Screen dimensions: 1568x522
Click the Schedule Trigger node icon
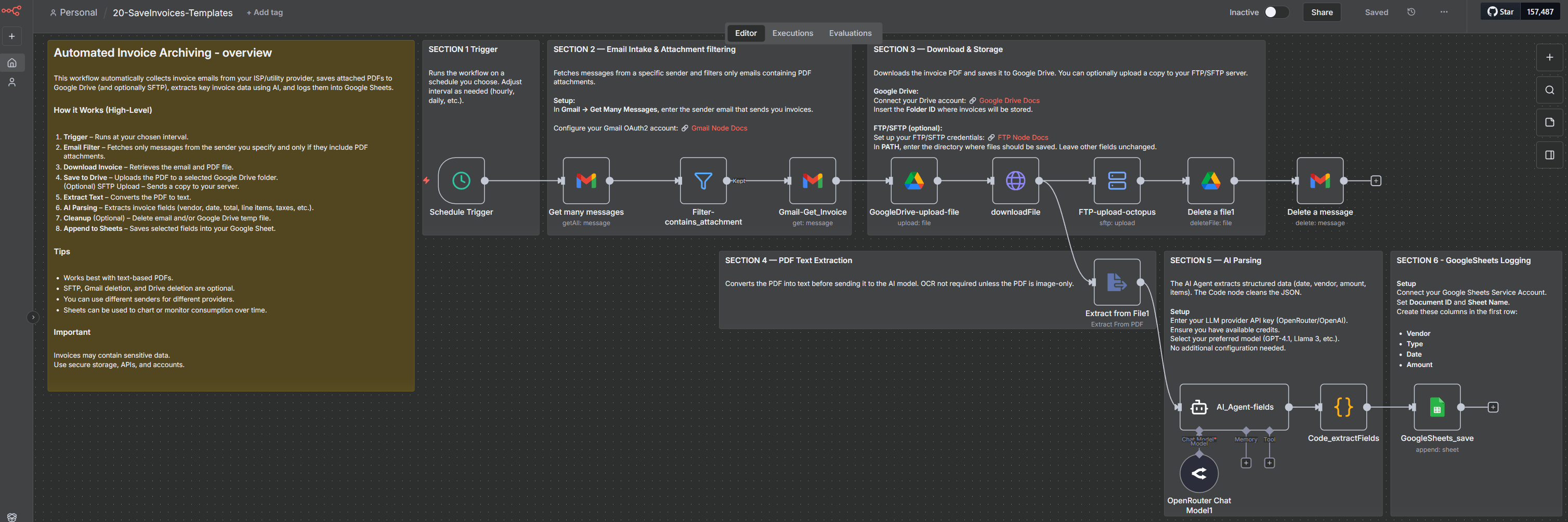(x=461, y=181)
